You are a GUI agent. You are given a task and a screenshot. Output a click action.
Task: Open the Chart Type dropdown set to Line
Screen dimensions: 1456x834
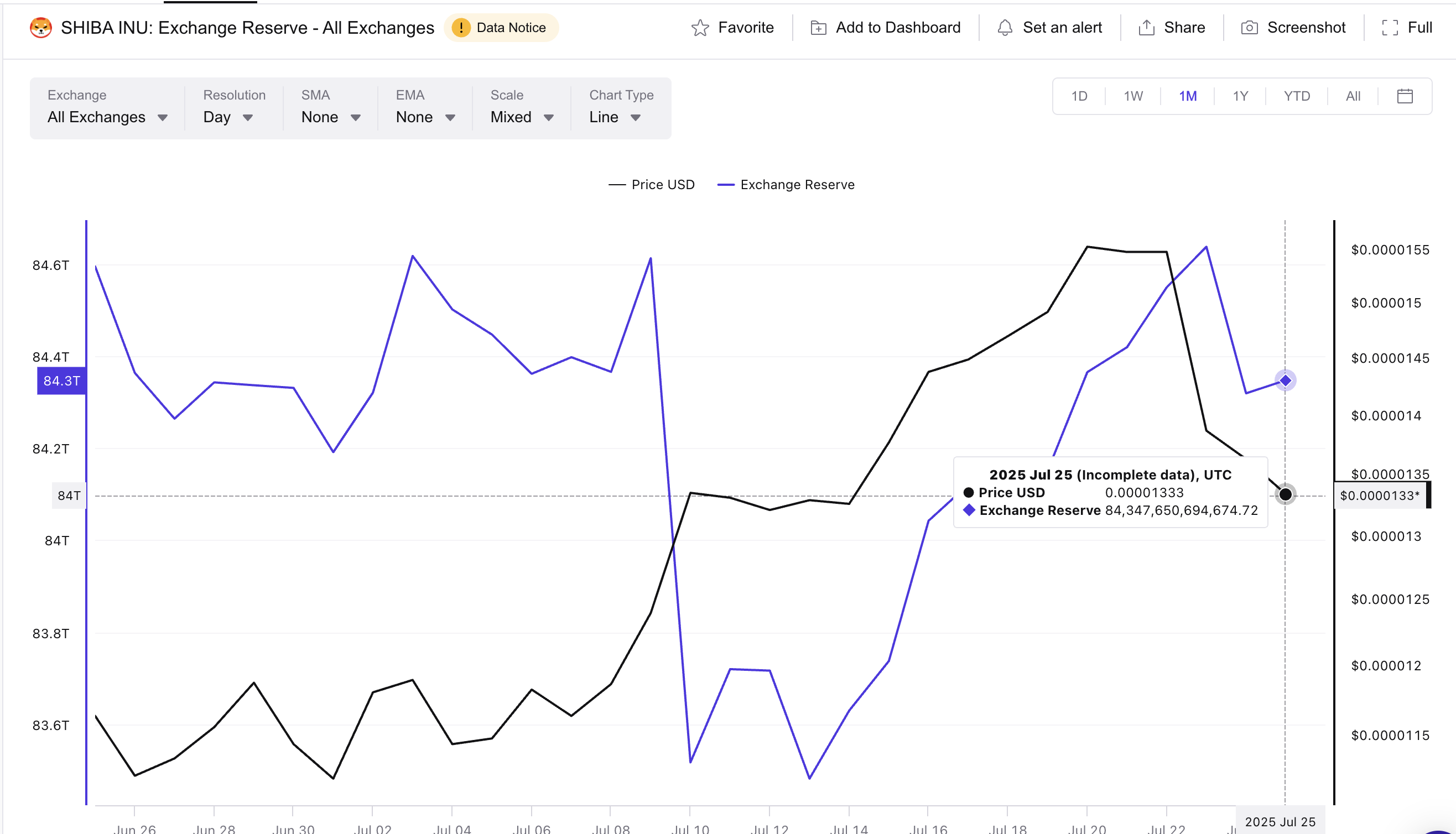point(615,117)
